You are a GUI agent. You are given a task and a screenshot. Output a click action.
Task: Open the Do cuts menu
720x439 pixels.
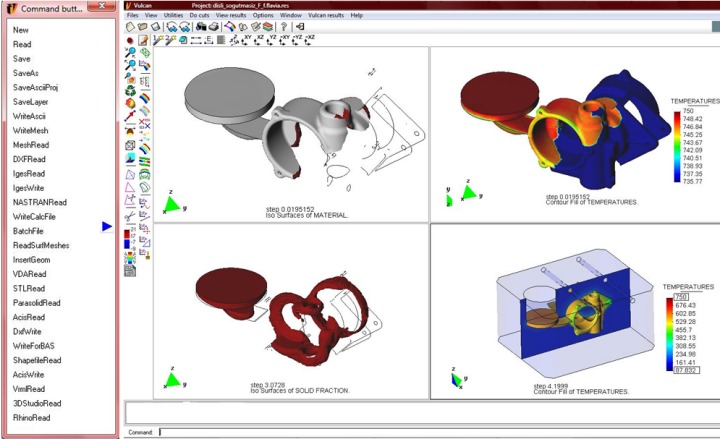(x=196, y=16)
